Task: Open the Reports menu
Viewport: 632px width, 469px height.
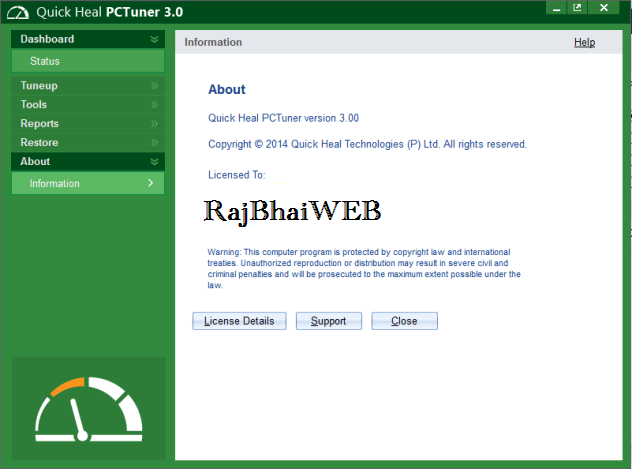Action: (x=88, y=124)
